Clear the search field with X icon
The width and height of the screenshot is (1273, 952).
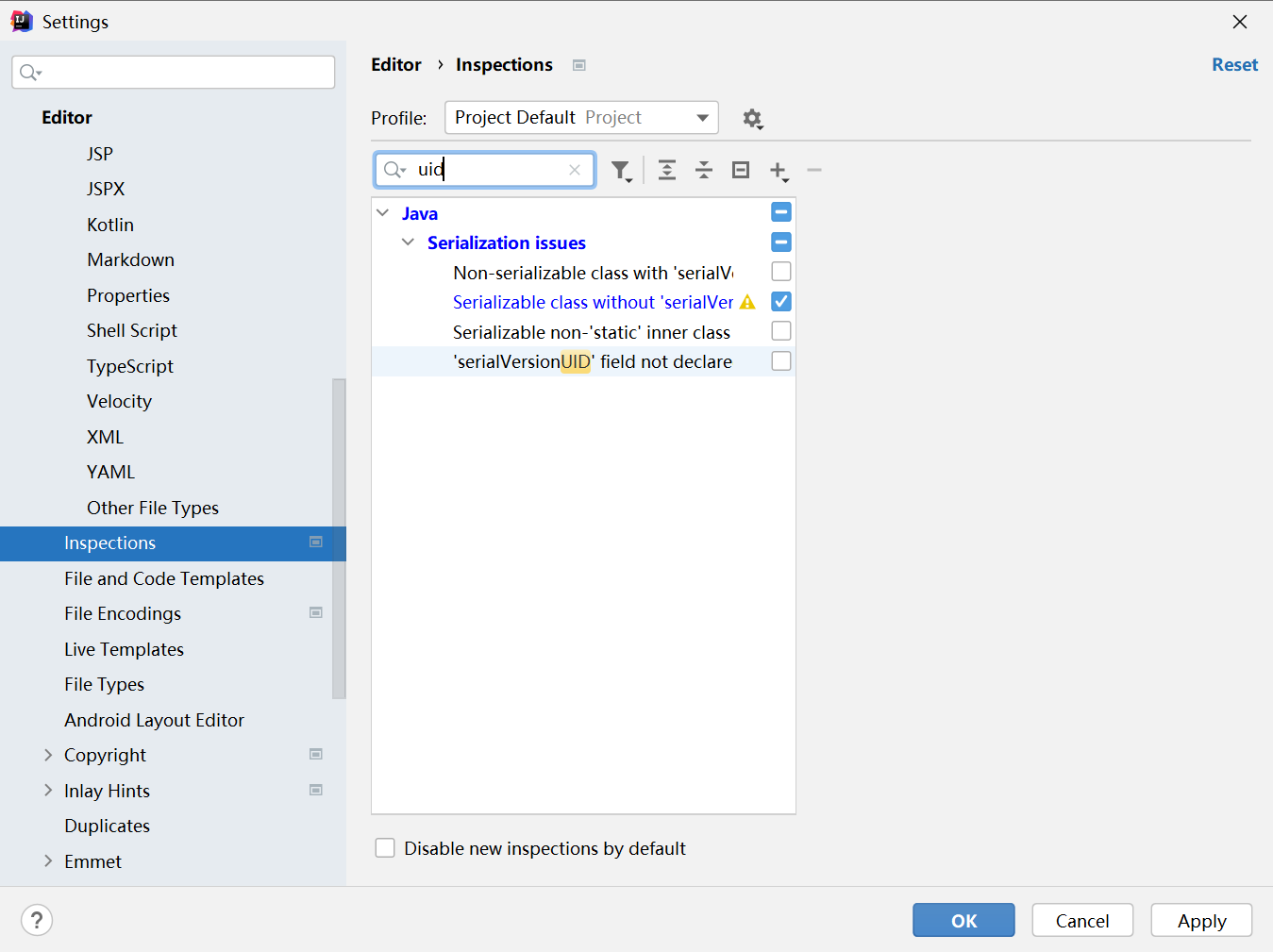574,170
